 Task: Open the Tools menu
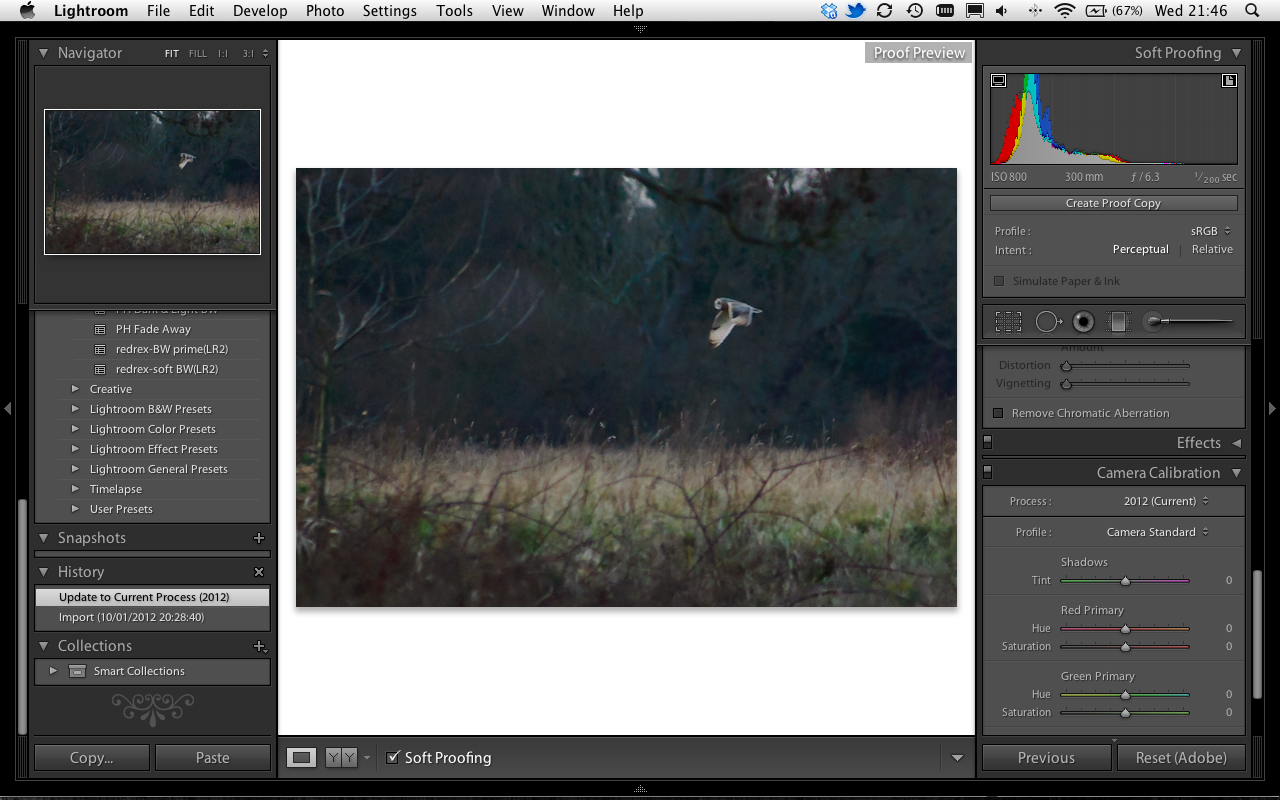[455, 11]
